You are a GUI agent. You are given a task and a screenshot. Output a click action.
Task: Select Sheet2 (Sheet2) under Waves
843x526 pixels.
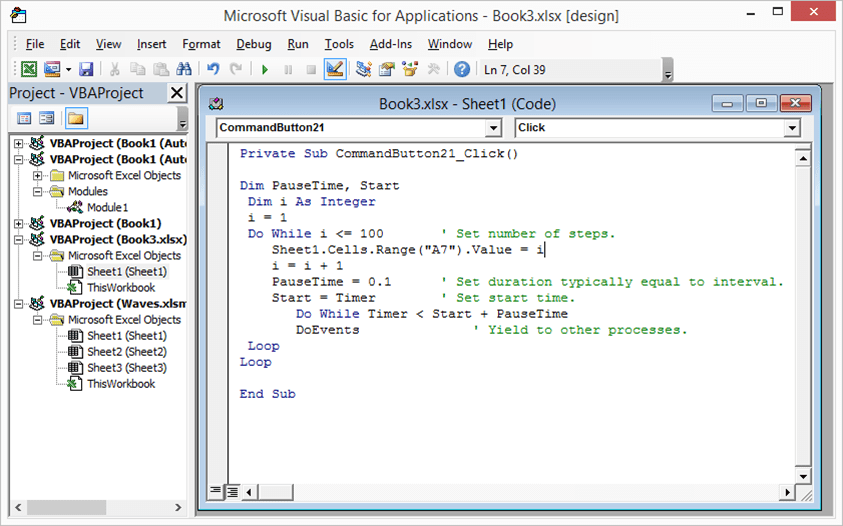coord(127,352)
